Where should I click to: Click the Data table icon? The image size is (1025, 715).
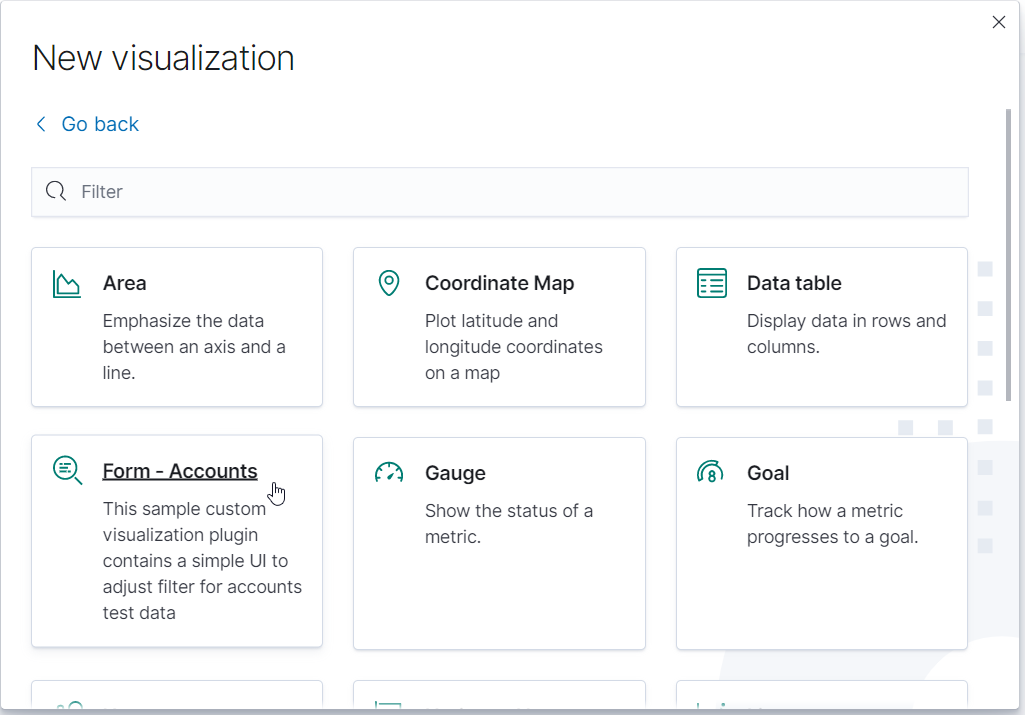coord(711,283)
